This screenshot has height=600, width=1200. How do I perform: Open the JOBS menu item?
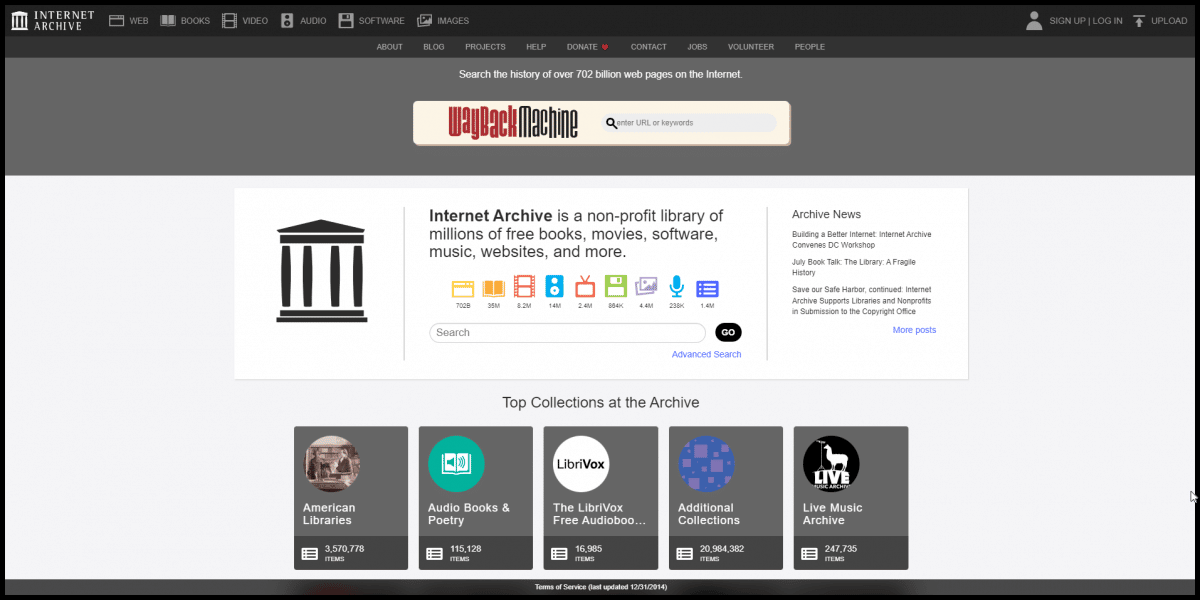point(697,47)
